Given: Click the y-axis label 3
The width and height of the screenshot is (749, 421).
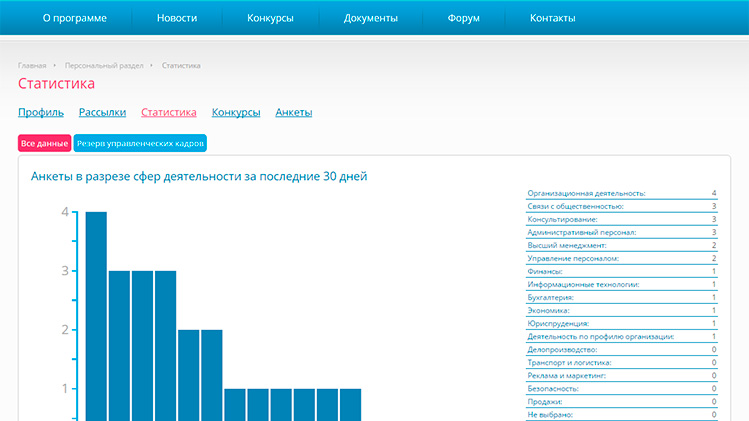Looking at the screenshot, I should (x=65, y=271).
